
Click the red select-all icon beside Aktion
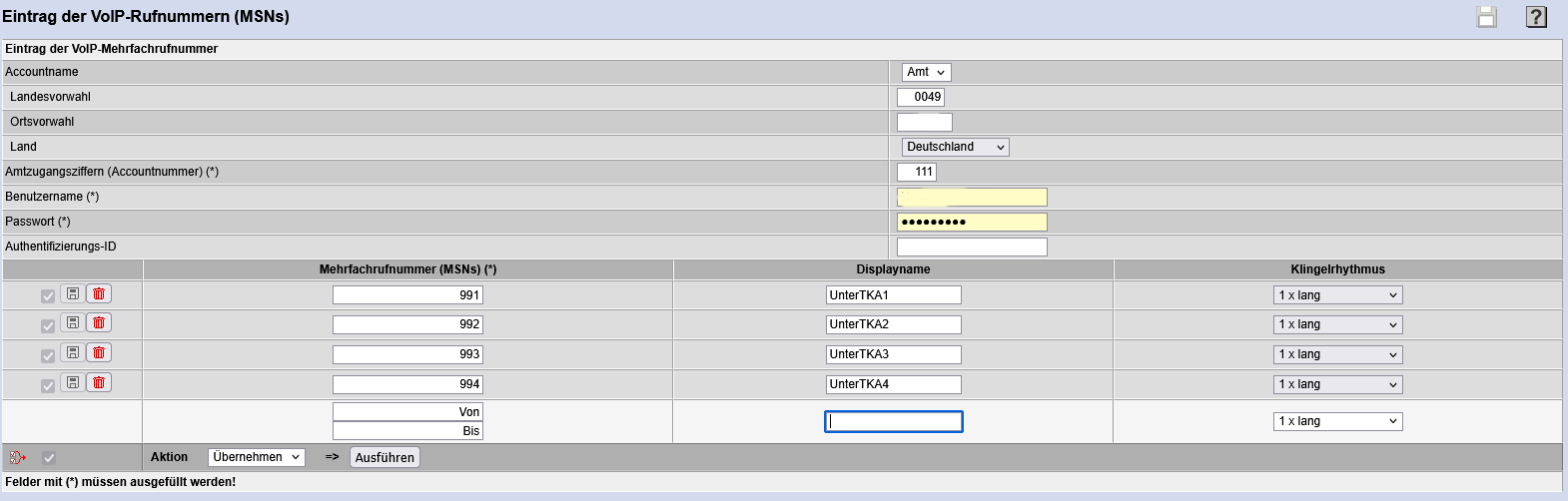(17, 457)
